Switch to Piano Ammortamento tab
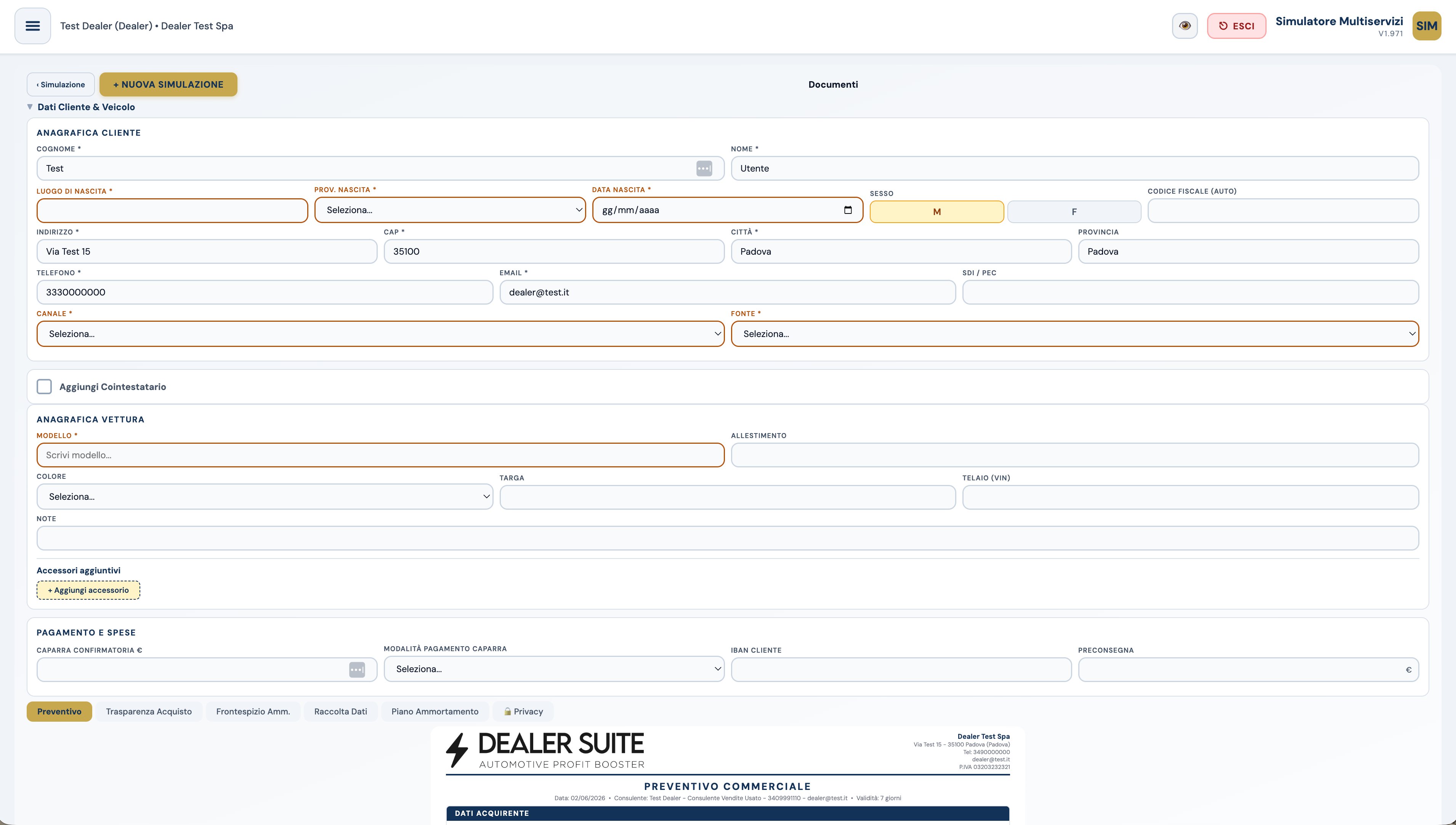Image resolution: width=1456 pixels, height=825 pixels. 435,712
